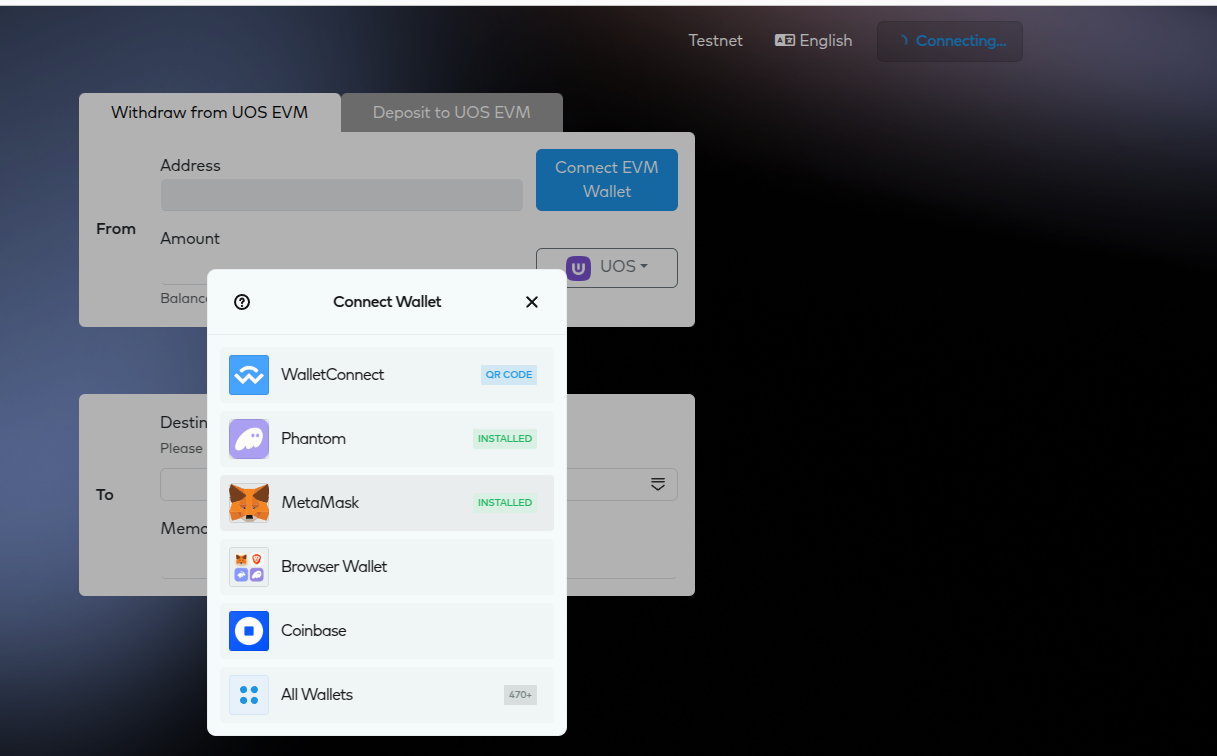This screenshot has width=1217, height=756.
Task: Open the UOS token dropdown
Action: click(607, 268)
